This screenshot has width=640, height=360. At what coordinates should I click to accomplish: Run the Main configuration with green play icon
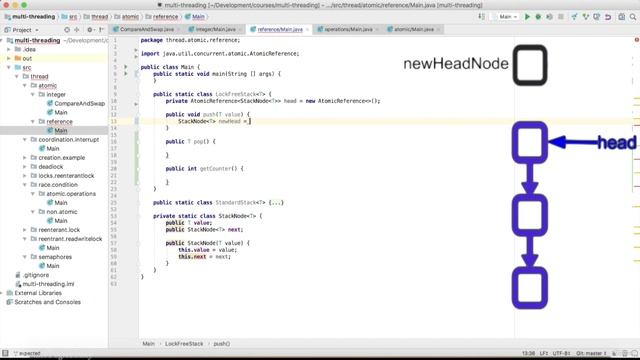click(527, 17)
